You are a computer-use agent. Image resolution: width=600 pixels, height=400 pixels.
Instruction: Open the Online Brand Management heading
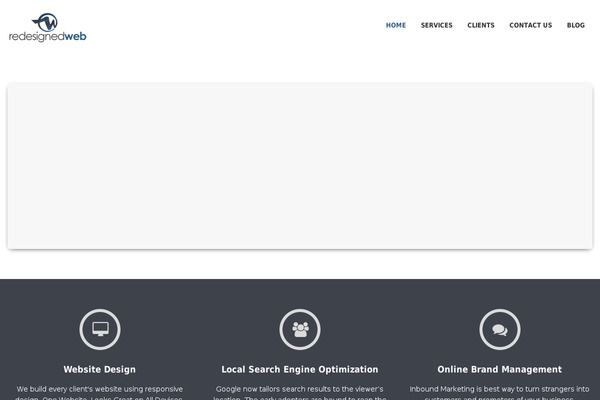[x=500, y=369]
